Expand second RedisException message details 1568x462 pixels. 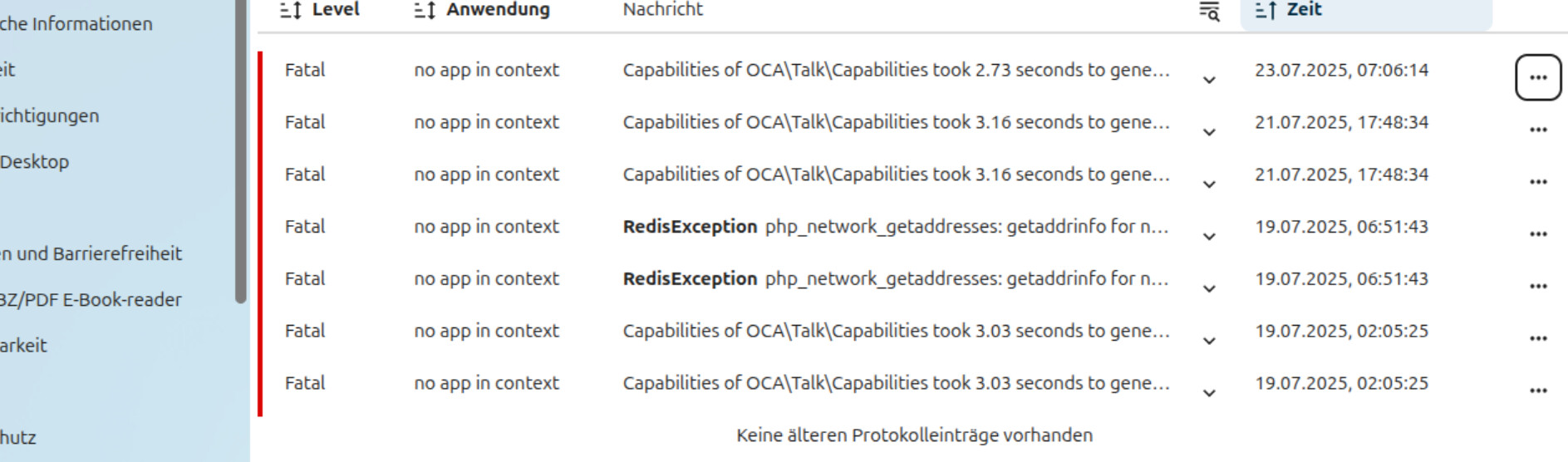point(1209,289)
